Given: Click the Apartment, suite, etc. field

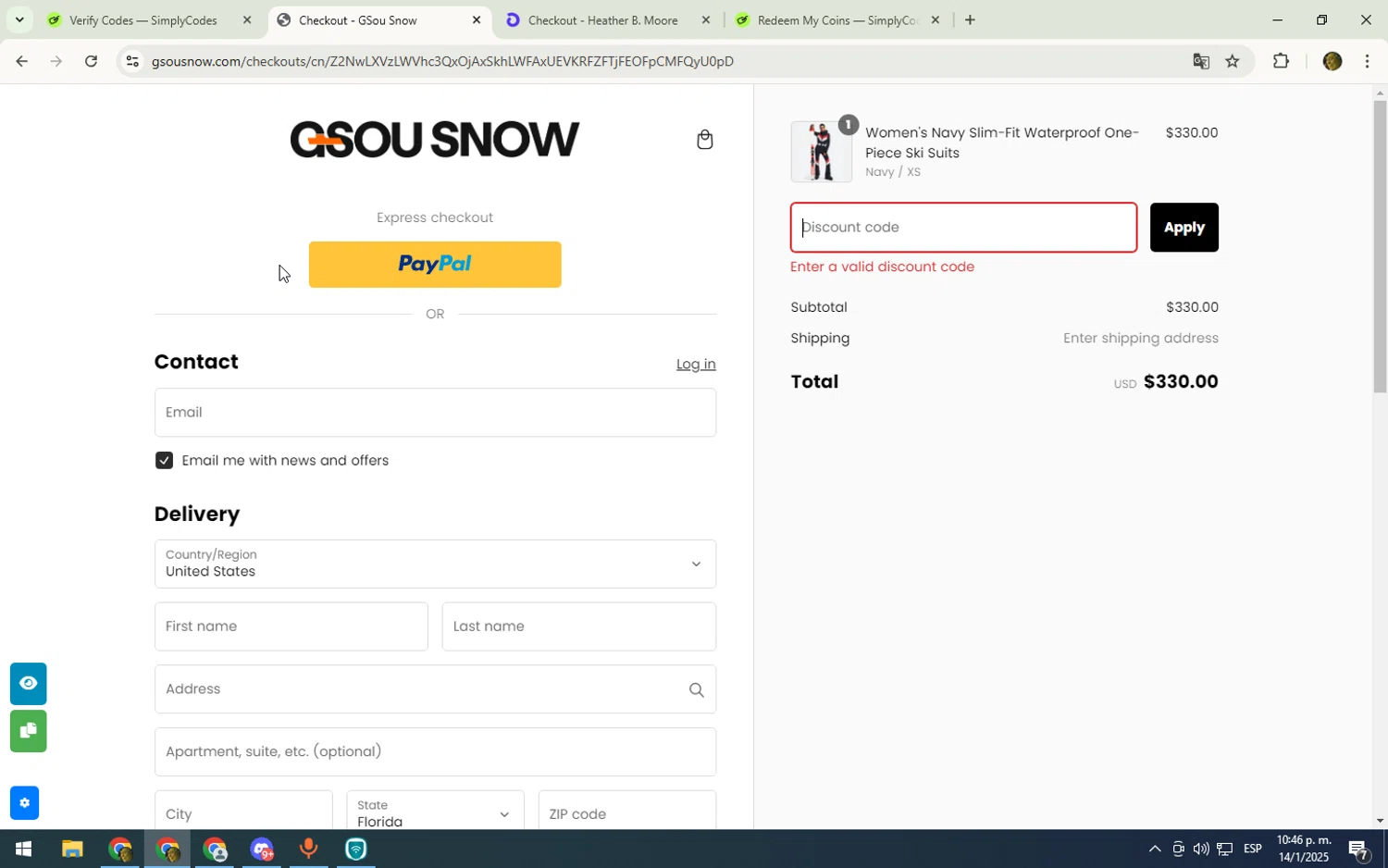Looking at the screenshot, I should point(435,751).
